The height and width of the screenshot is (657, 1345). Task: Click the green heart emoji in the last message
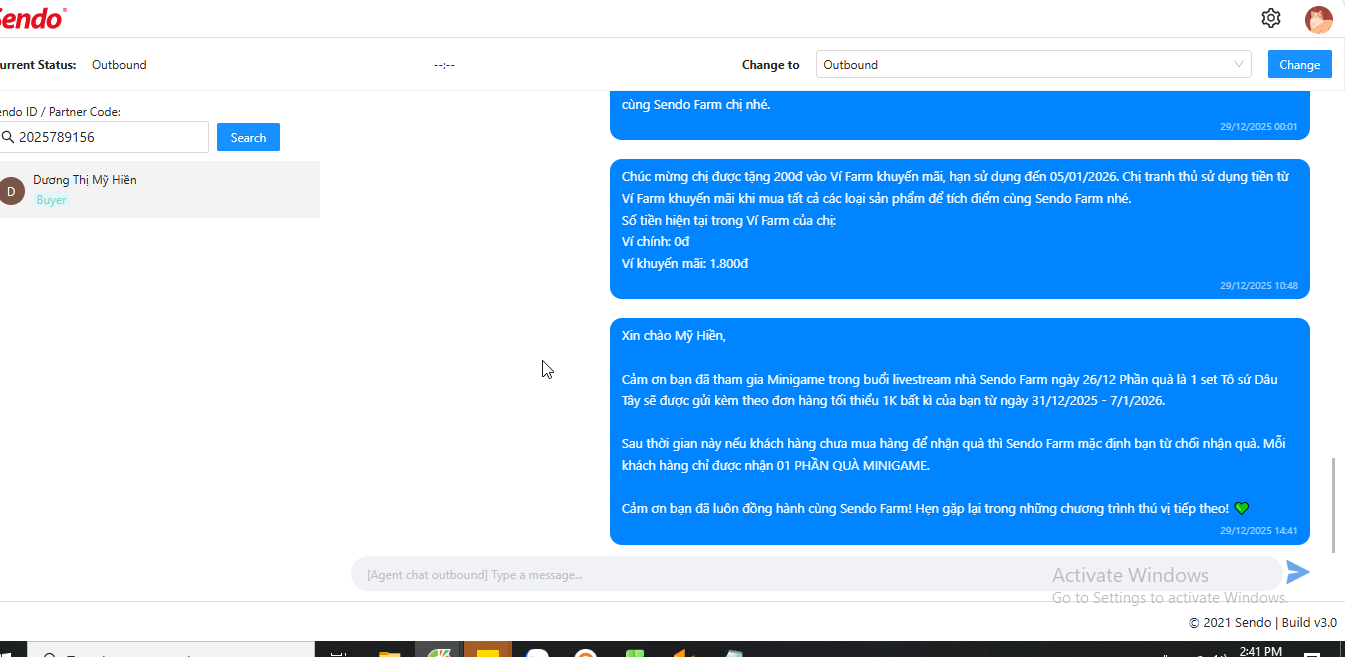(1242, 509)
